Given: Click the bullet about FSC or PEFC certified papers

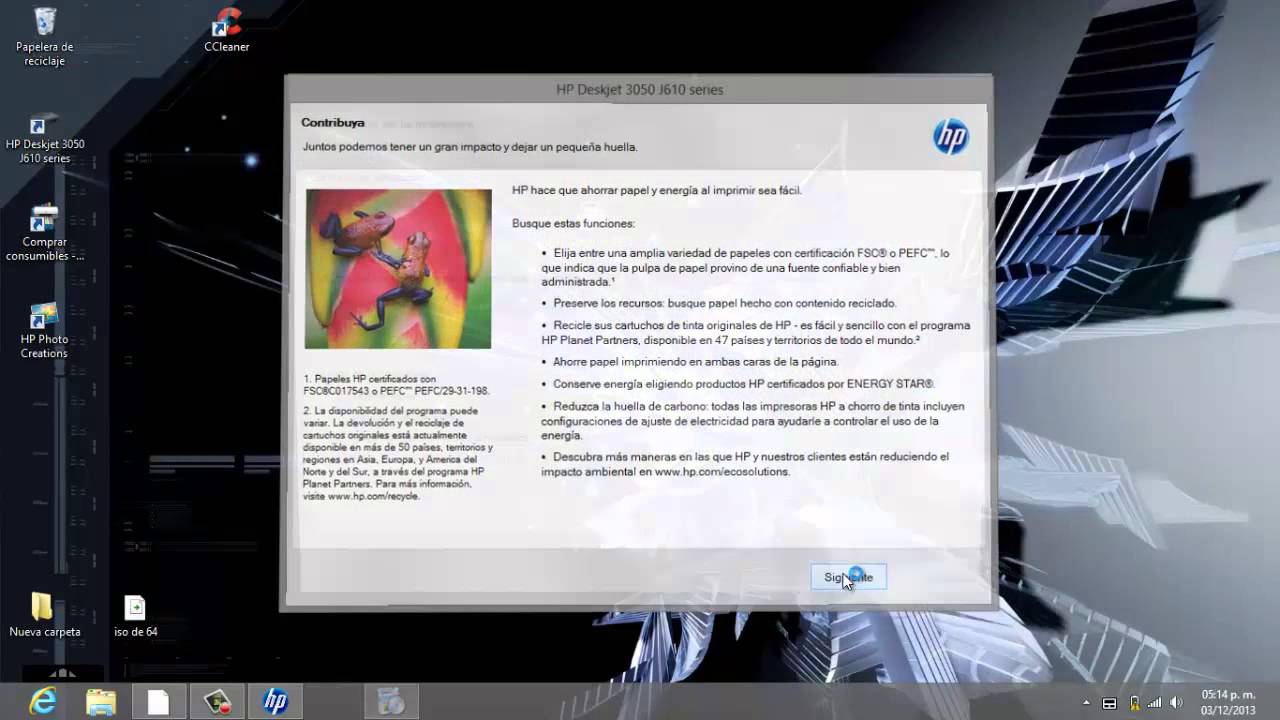Looking at the screenshot, I should [745, 268].
